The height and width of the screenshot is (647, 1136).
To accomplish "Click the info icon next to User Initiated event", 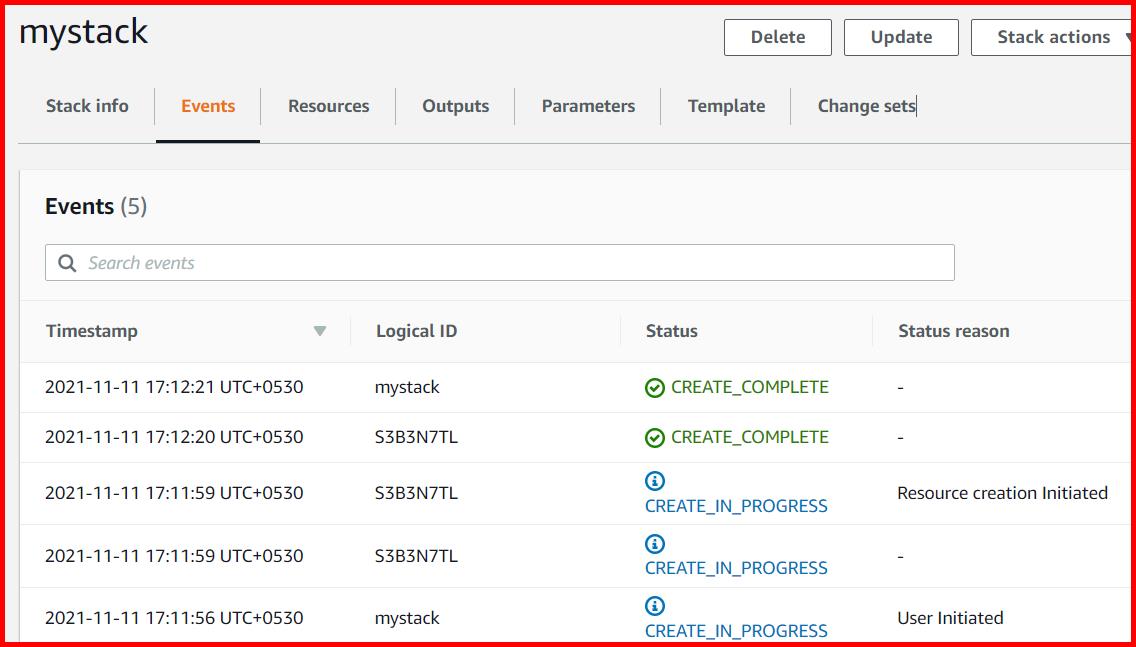I will (x=655, y=605).
